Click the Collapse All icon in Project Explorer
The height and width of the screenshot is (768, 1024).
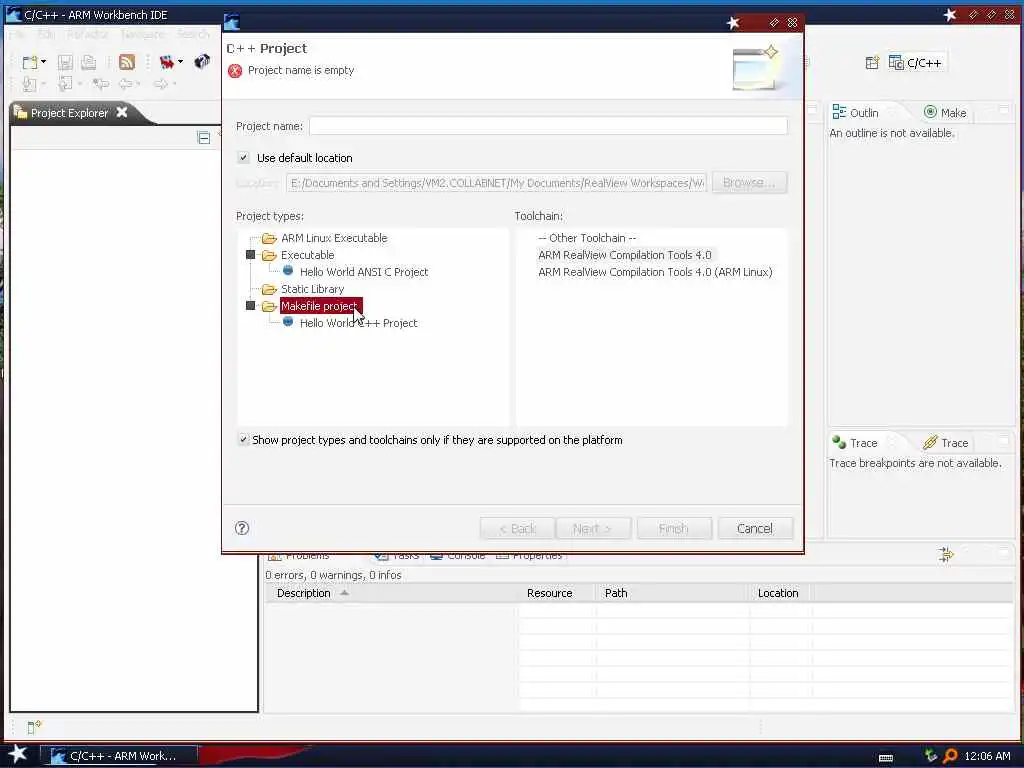(x=204, y=138)
